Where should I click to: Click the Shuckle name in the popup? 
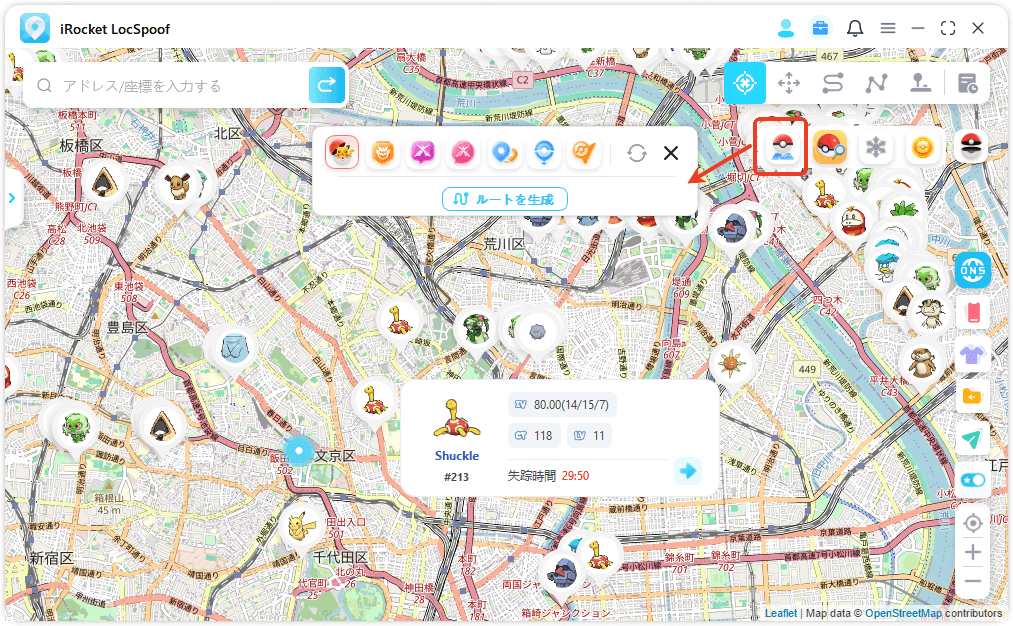(457, 455)
